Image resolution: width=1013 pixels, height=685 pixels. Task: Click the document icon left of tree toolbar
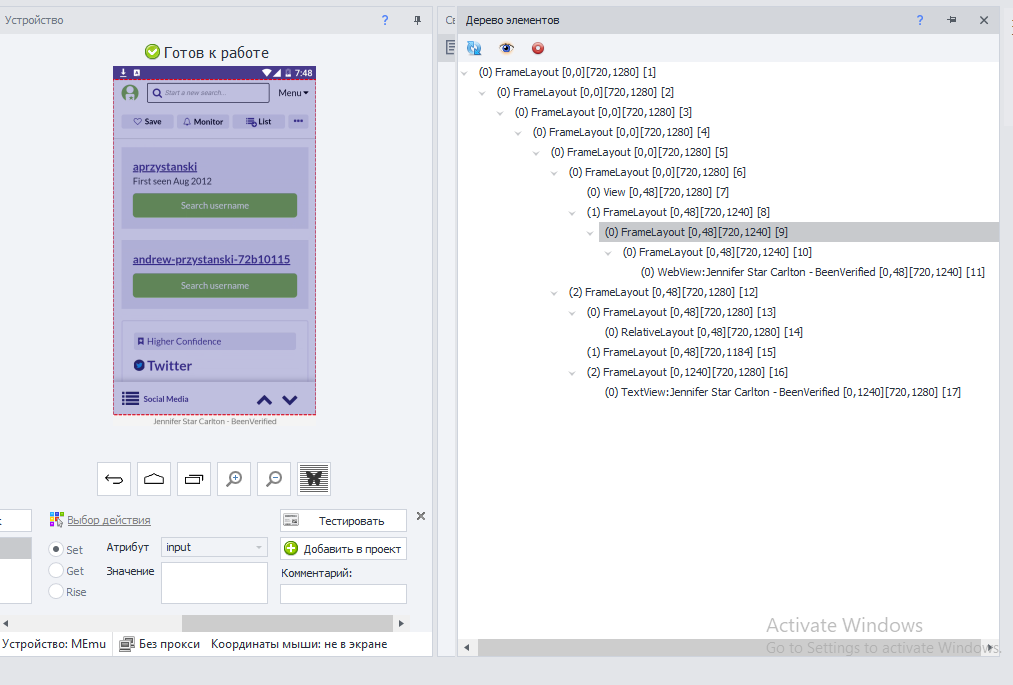pos(450,47)
